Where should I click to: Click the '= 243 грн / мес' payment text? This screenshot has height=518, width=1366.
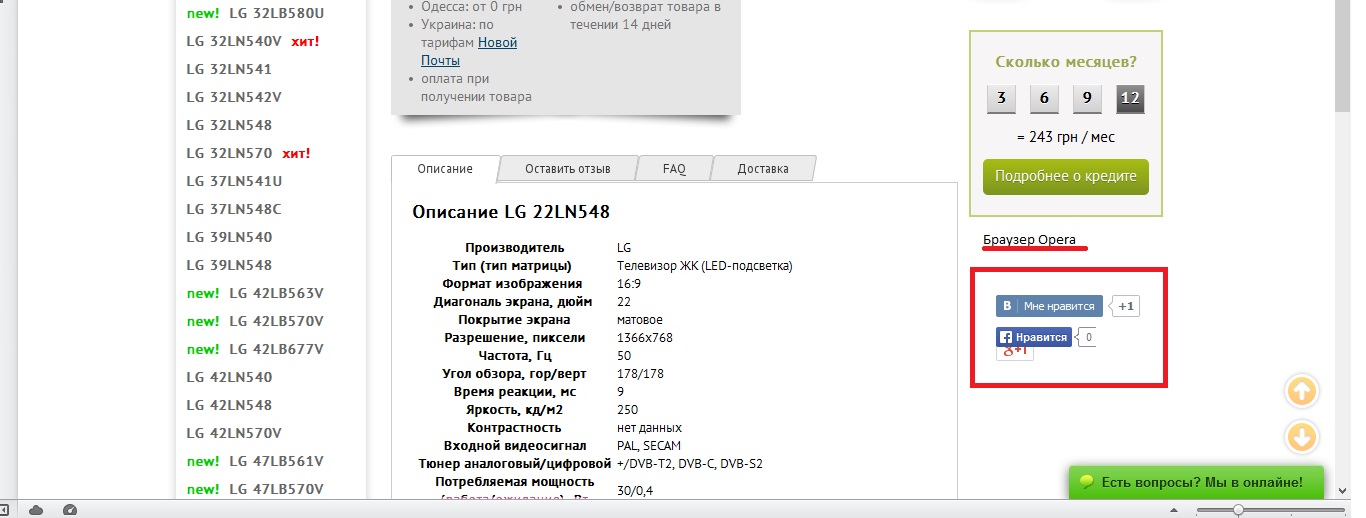[x=1065, y=137]
